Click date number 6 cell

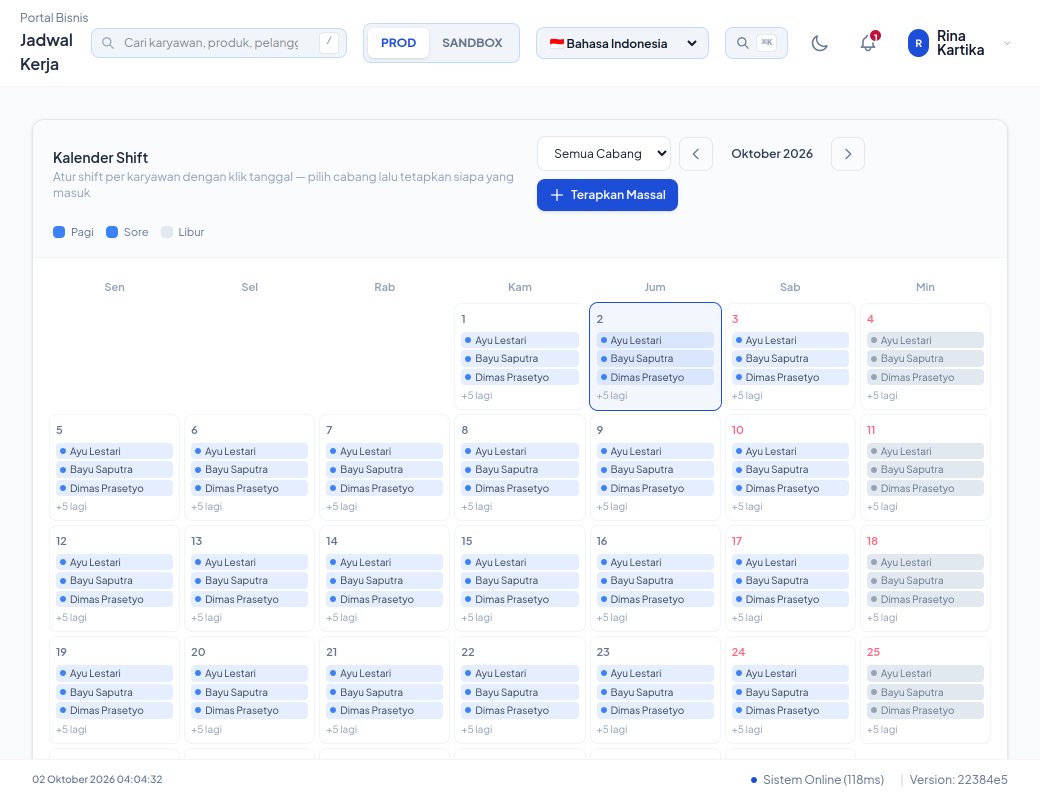(x=249, y=468)
